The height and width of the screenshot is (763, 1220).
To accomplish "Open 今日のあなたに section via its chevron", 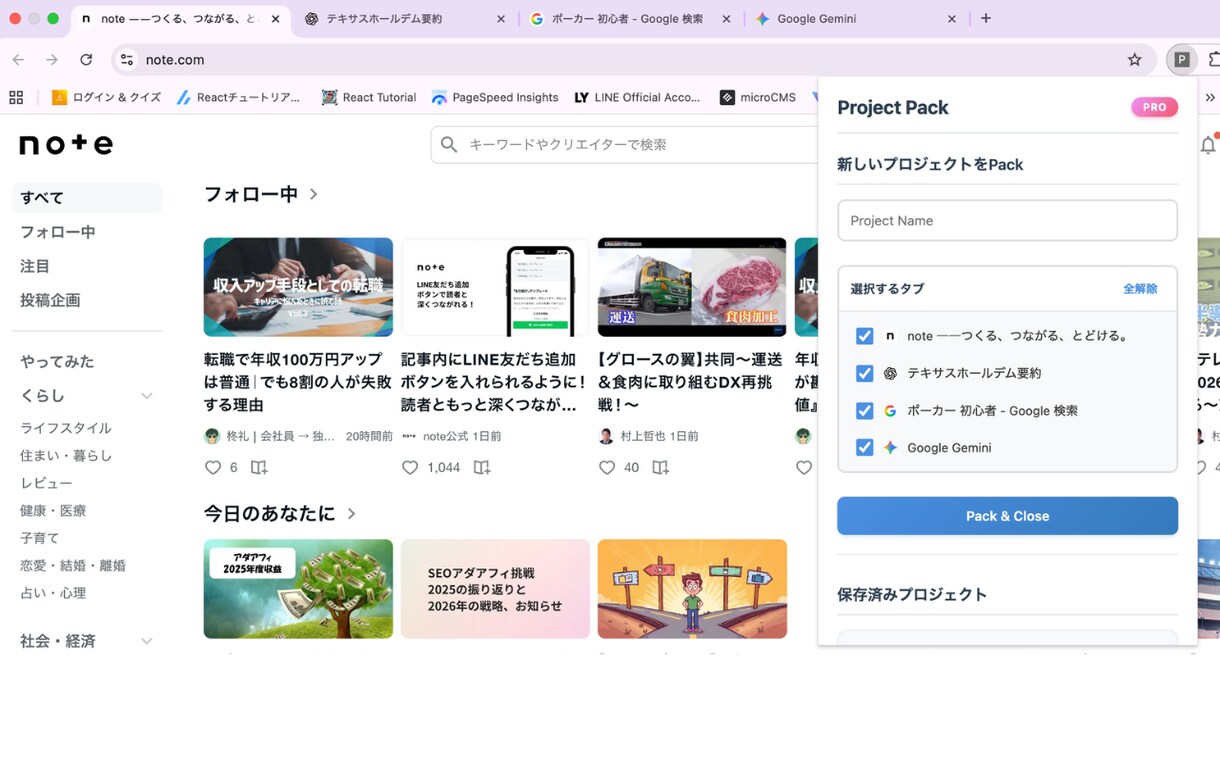I will click(x=351, y=513).
